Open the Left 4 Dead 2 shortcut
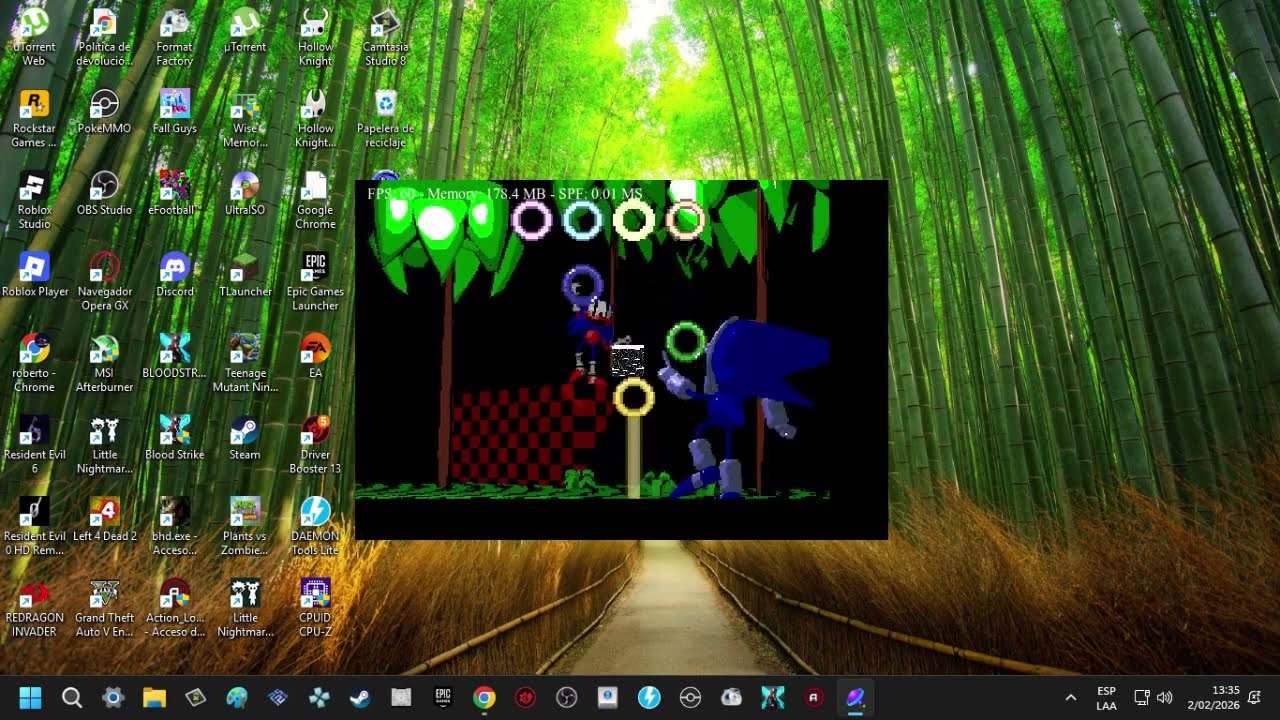1280x720 pixels. coord(104,520)
